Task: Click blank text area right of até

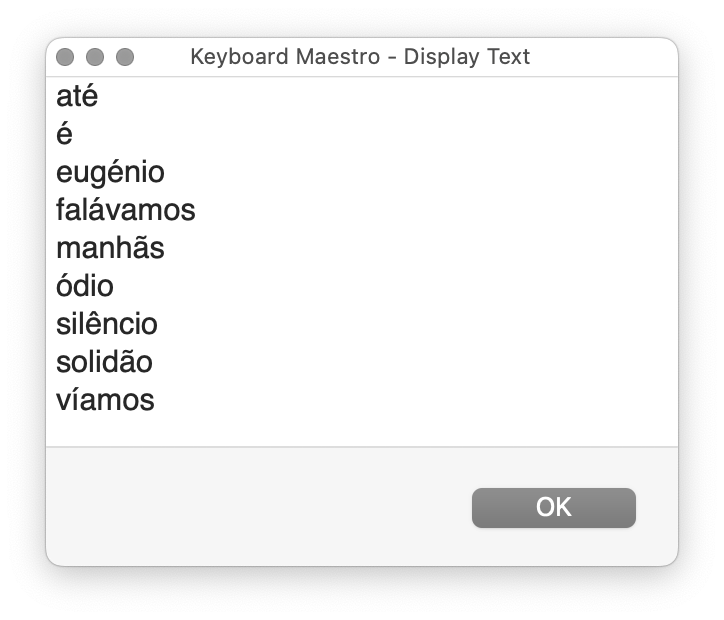Action: click(388, 96)
